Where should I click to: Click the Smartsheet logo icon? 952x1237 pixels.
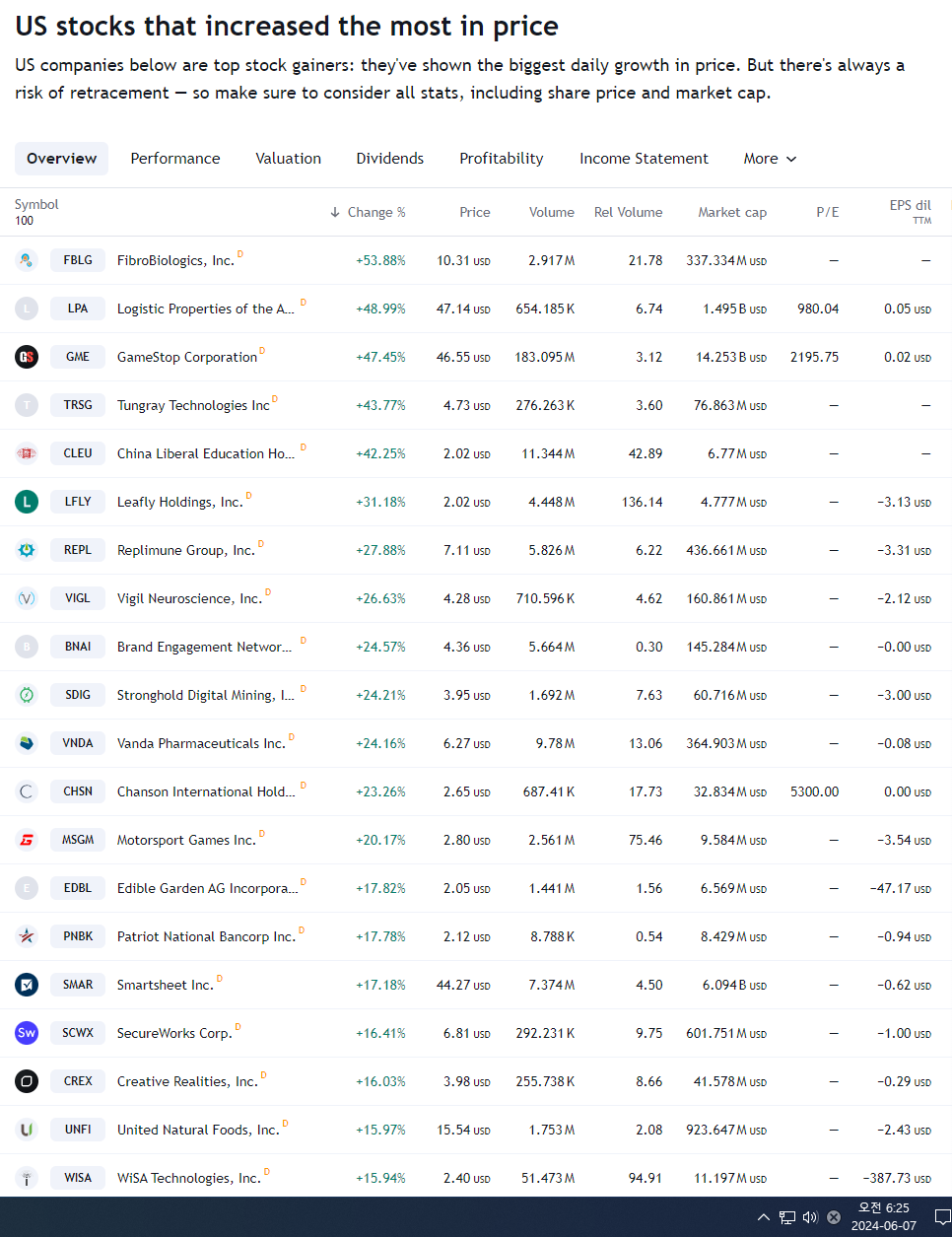tap(27, 985)
